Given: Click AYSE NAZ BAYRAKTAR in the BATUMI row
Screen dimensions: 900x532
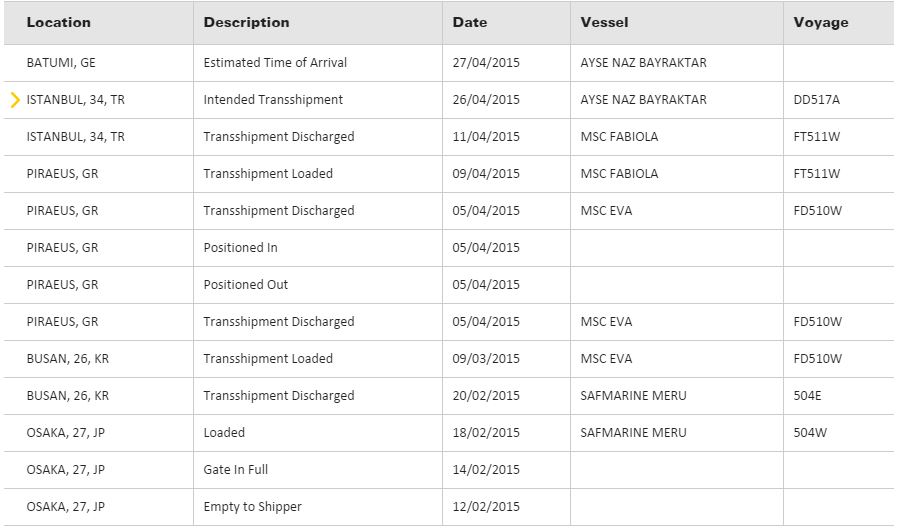Looking at the screenshot, I should click(x=643, y=63).
